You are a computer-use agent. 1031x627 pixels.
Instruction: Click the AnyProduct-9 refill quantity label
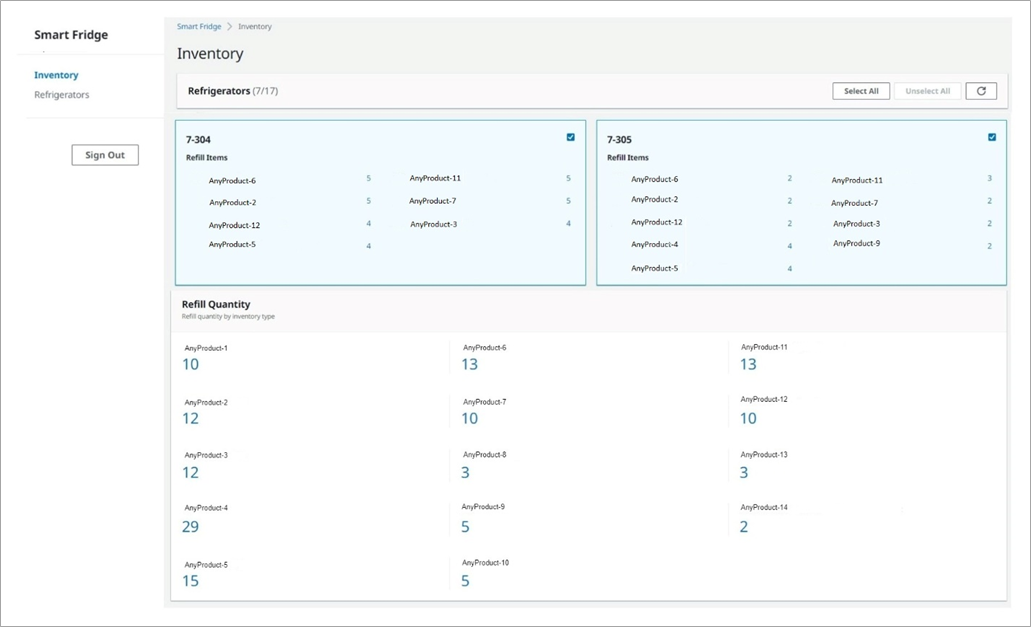click(483, 507)
